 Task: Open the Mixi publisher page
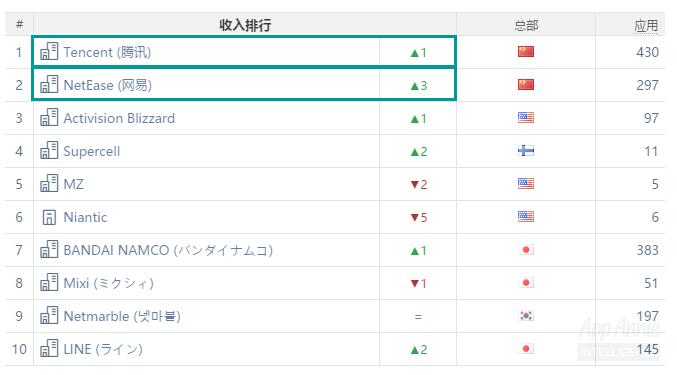[x=108, y=283]
